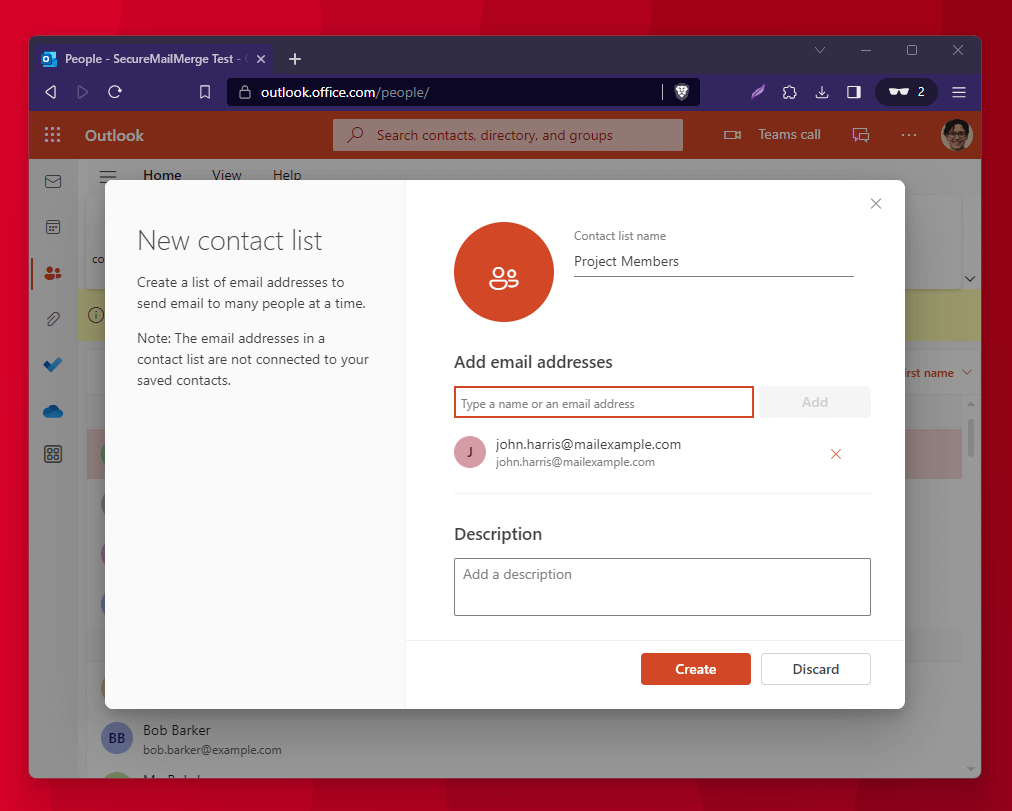1012x811 pixels.
Task: Open Mail from the left sidebar
Action: click(x=53, y=181)
